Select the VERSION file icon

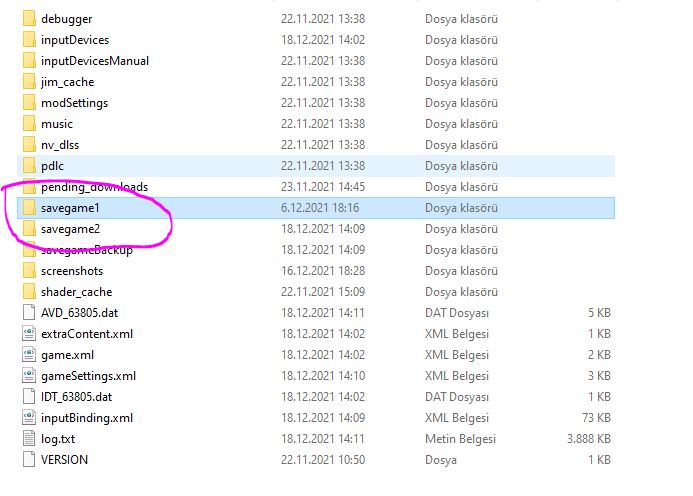pos(29,460)
